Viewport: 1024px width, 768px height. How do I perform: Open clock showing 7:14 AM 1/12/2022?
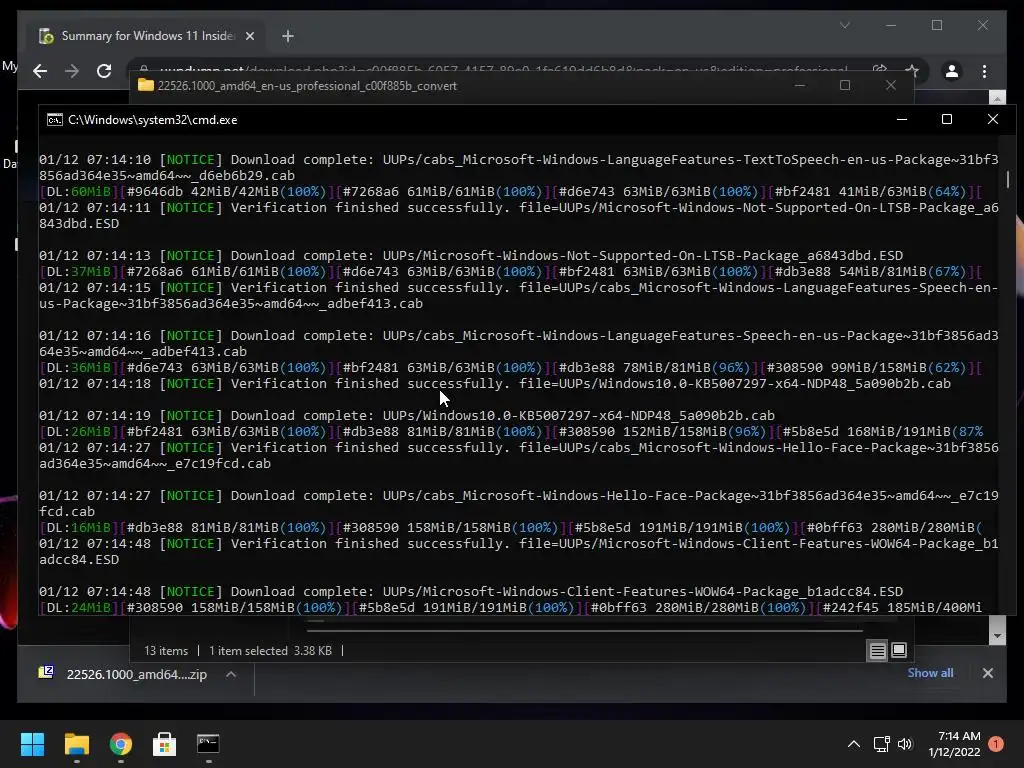pos(954,744)
